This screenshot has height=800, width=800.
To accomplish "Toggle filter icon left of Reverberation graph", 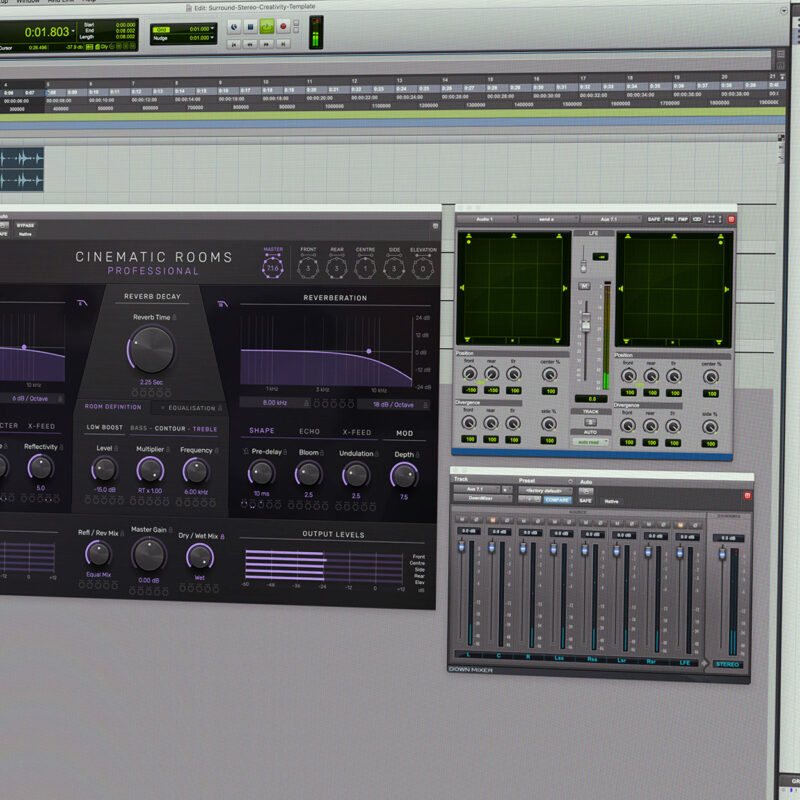I will tap(222, 304).
